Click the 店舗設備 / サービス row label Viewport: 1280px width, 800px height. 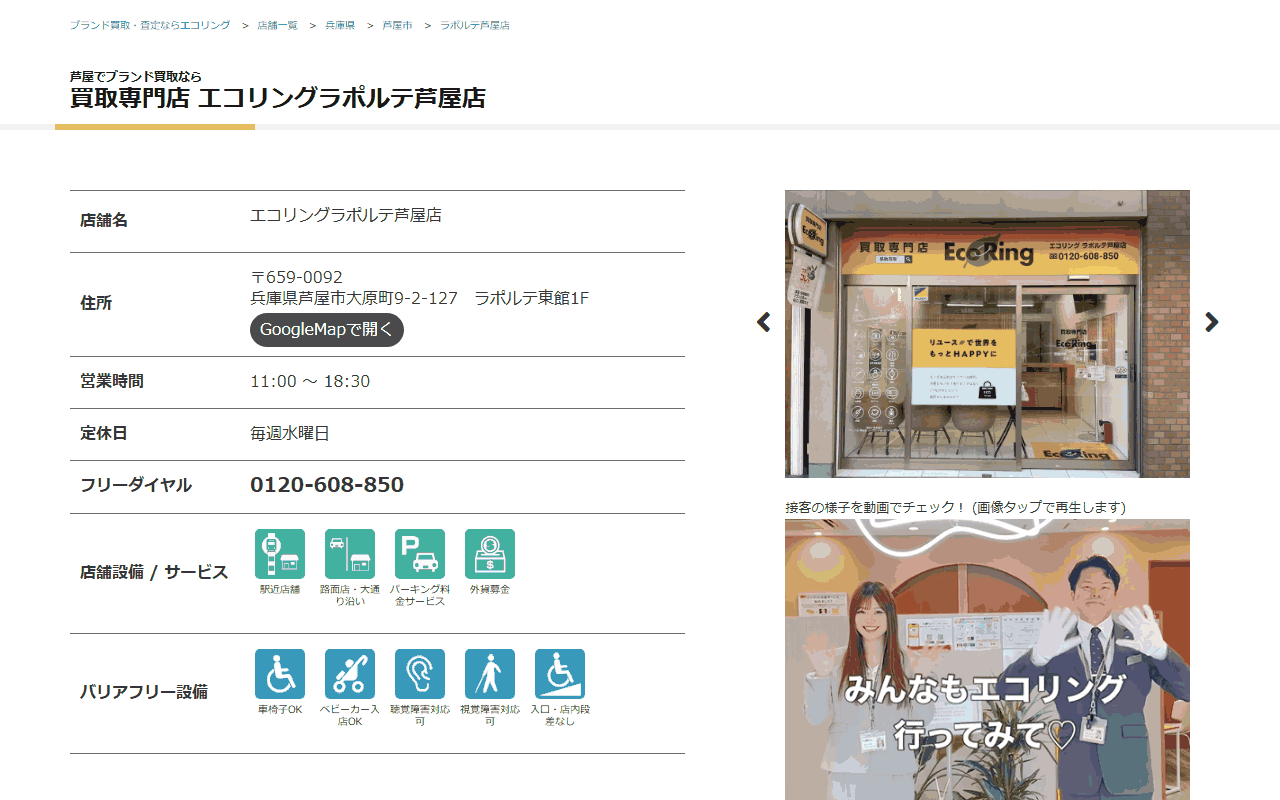click(154, 572)
